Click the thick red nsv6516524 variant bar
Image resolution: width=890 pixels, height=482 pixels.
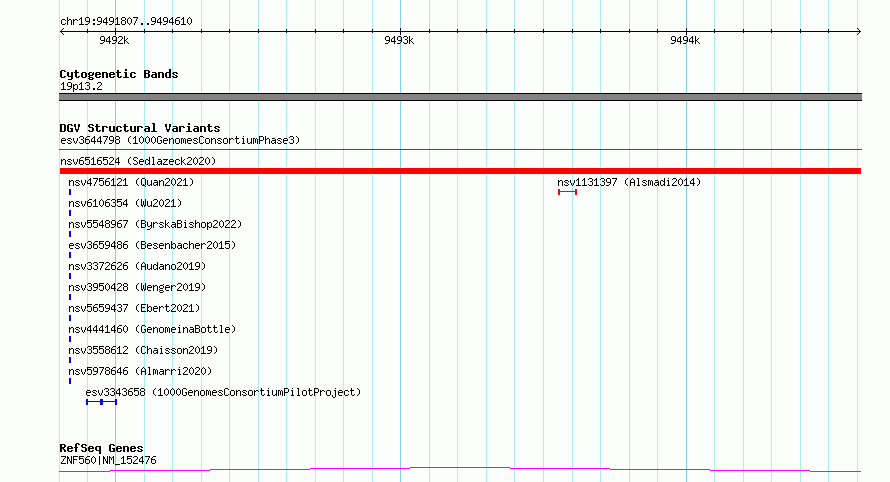point(460,171)
